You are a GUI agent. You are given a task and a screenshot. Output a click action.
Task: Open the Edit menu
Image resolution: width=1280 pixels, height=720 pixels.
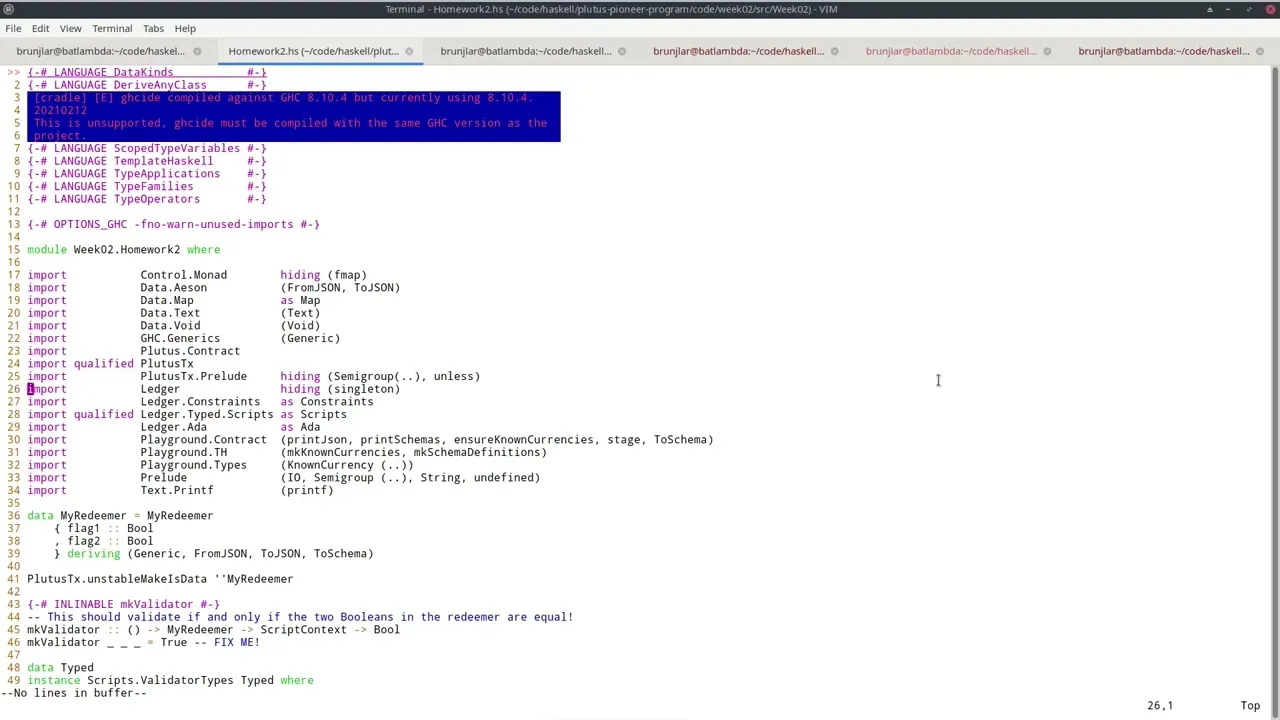(x=40, y=28)
